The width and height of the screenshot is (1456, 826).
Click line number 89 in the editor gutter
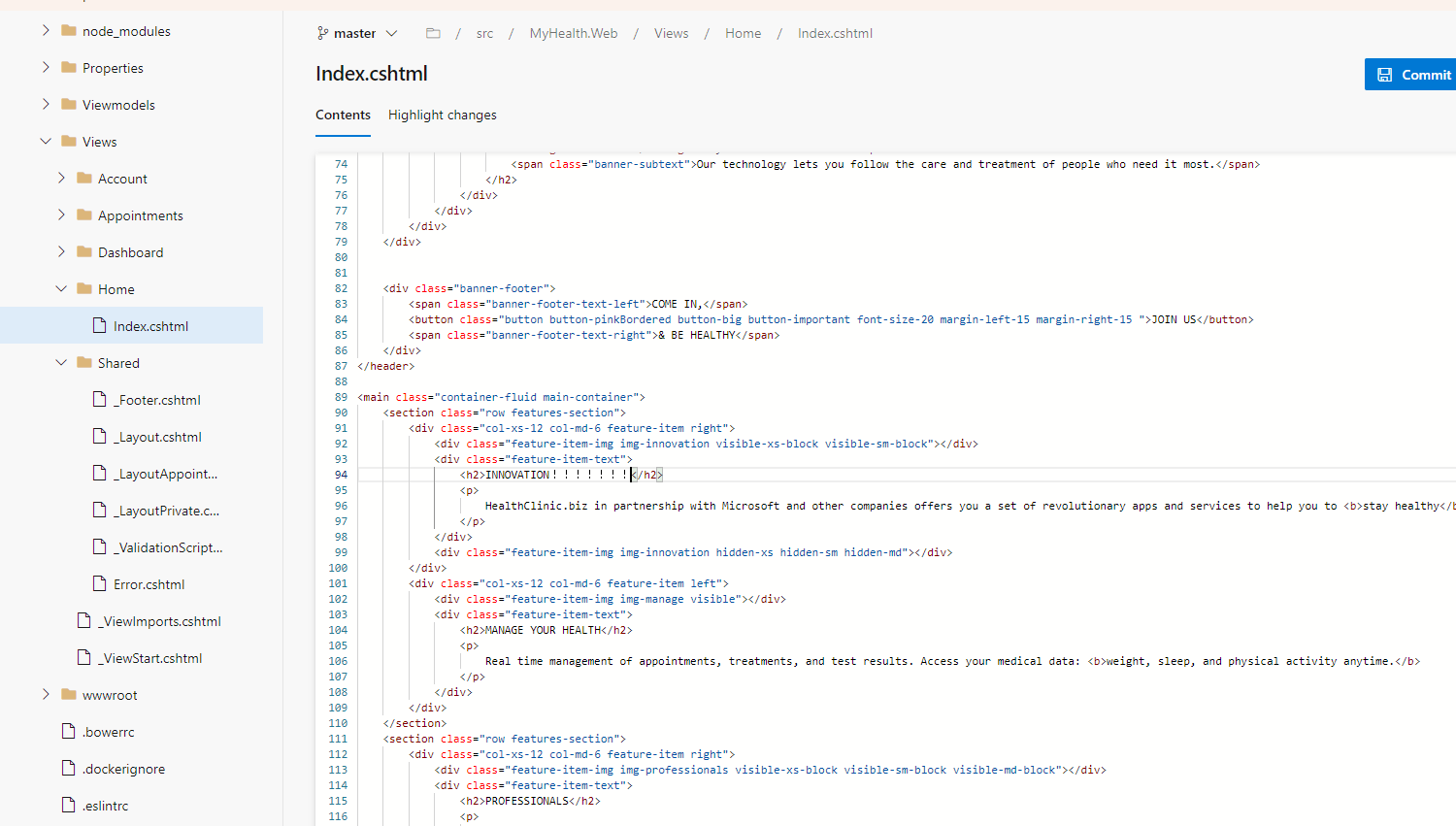coord(341,397)
